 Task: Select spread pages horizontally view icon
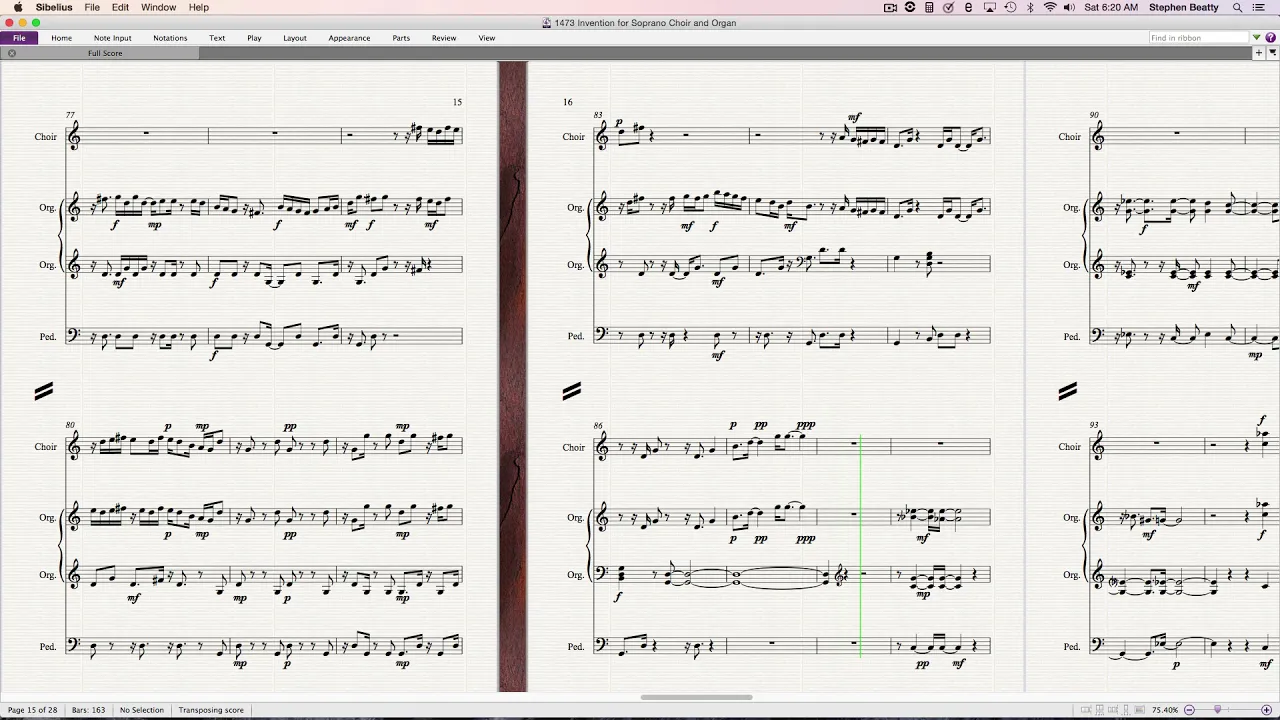coord(1086,710)
